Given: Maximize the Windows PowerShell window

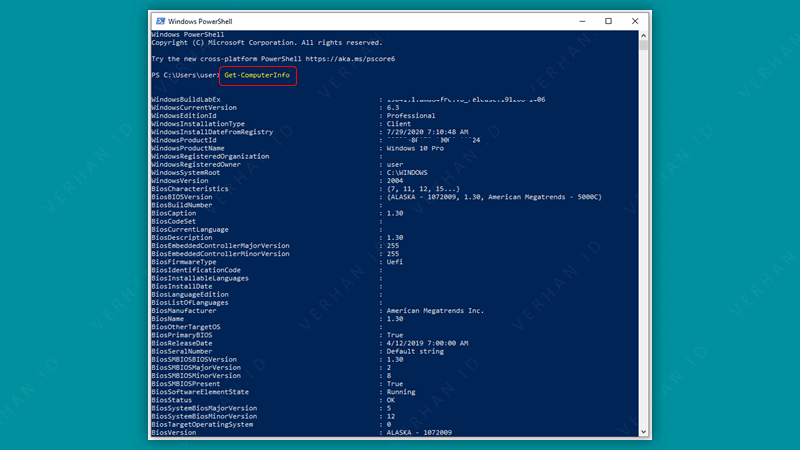Looking at the screenshot, I should [x=608, y=21].
